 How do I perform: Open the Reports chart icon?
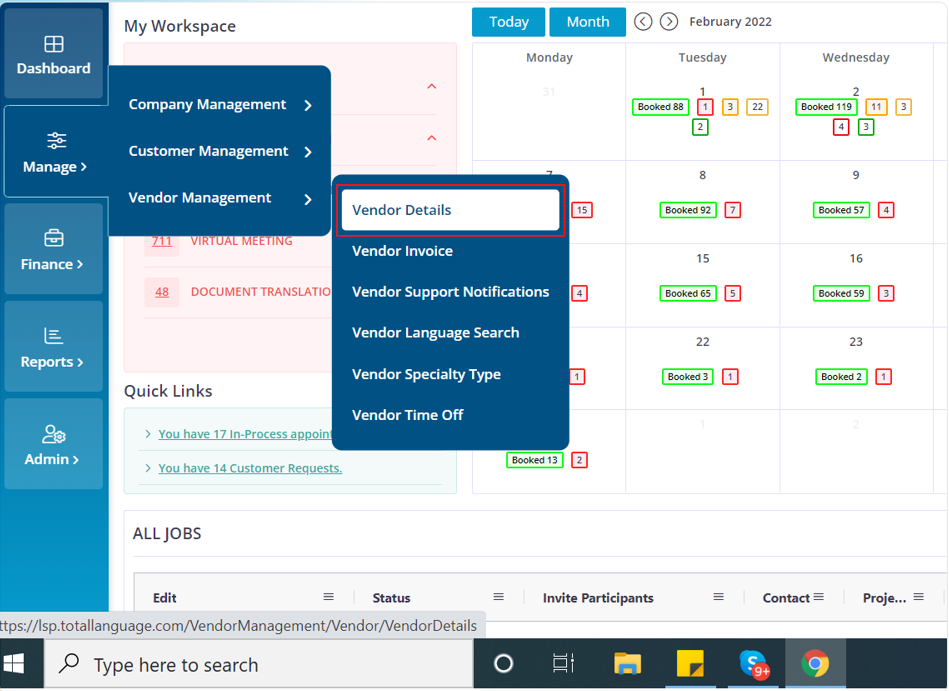[x=54, y=337]
